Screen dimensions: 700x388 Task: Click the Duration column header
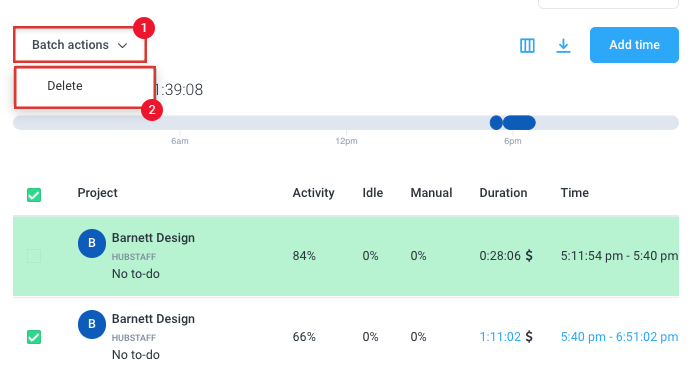point(503,193)
